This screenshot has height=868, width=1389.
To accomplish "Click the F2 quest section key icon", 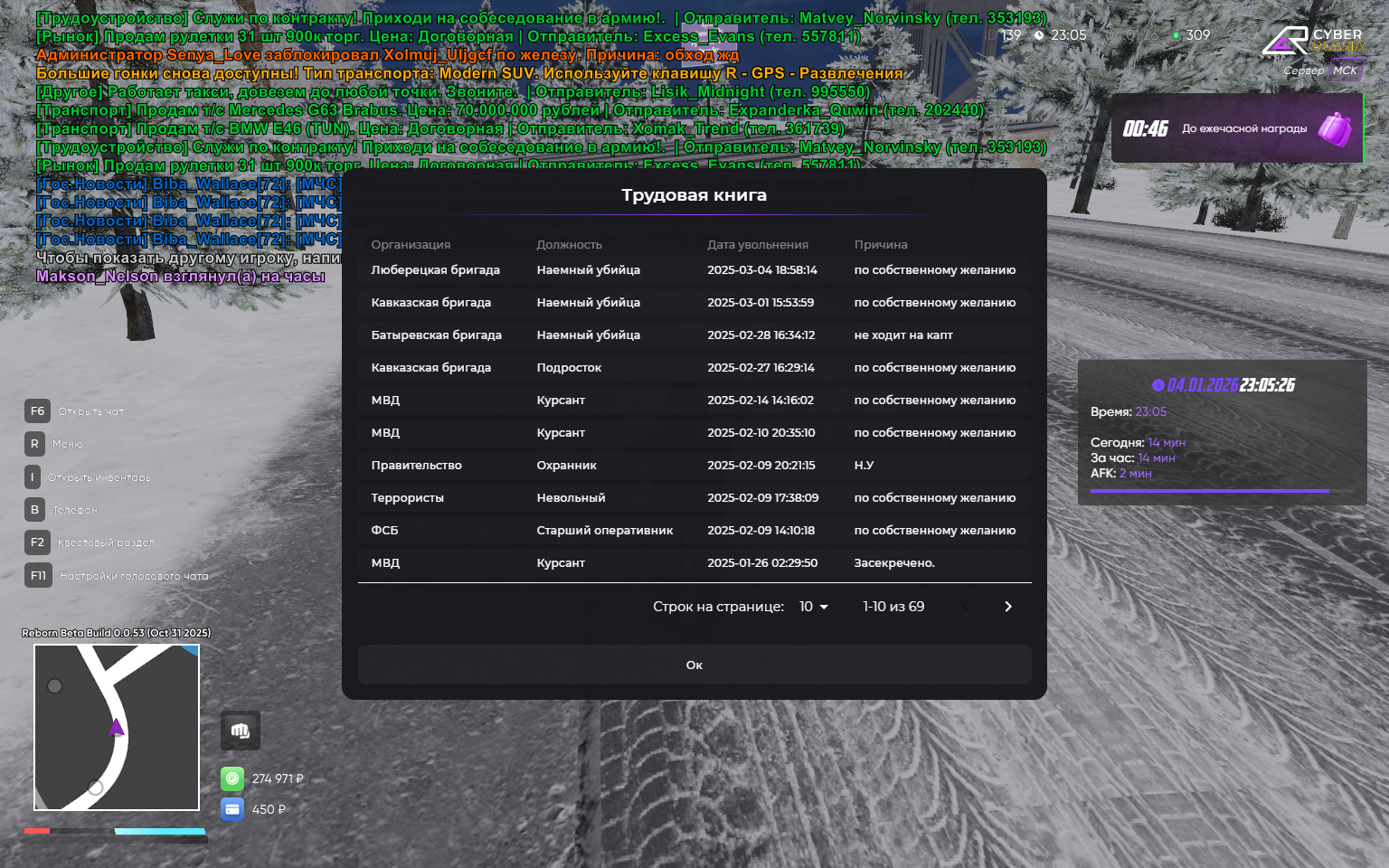I will point(38,542).
